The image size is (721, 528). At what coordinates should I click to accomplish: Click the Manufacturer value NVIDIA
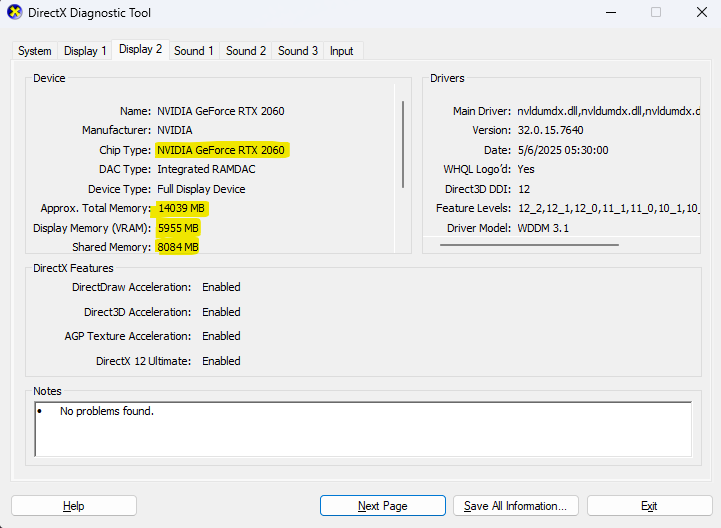175,130
